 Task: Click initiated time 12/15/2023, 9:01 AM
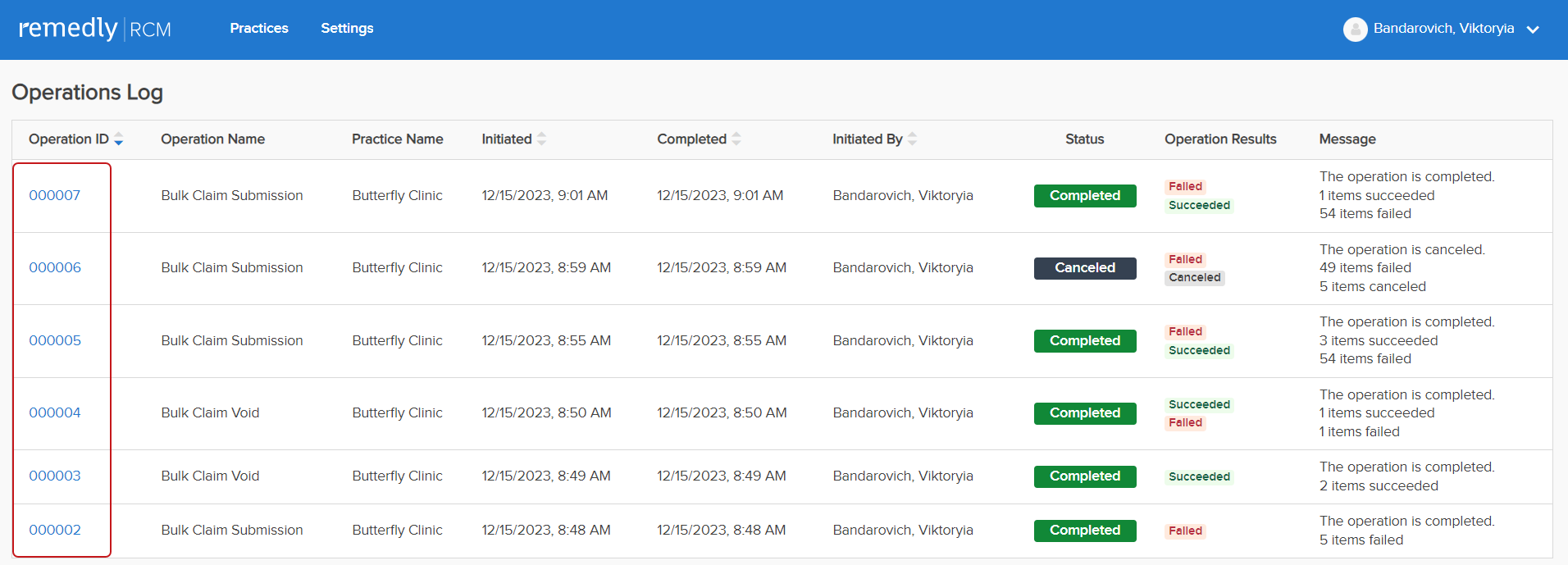545,195
